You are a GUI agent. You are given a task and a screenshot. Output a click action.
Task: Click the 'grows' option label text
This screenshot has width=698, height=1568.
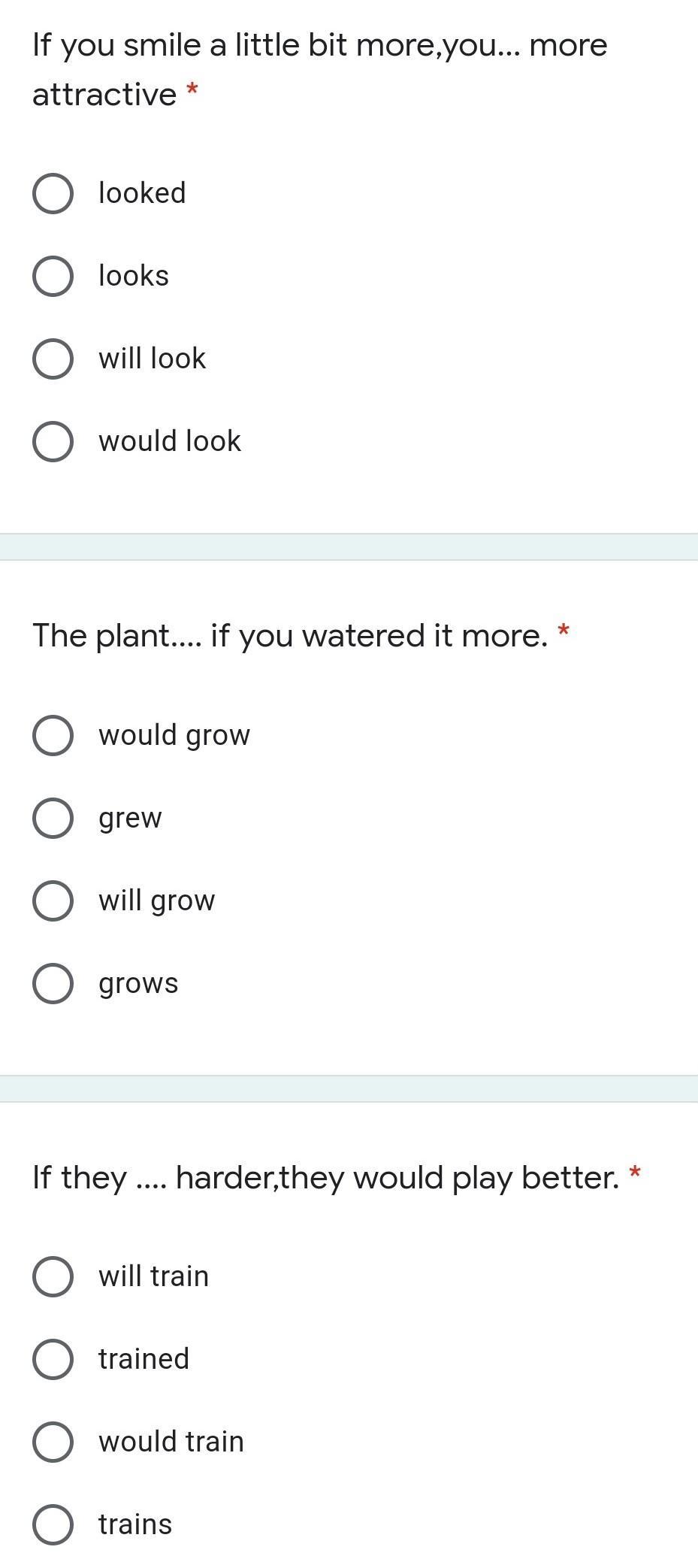[x=138, y=983]
